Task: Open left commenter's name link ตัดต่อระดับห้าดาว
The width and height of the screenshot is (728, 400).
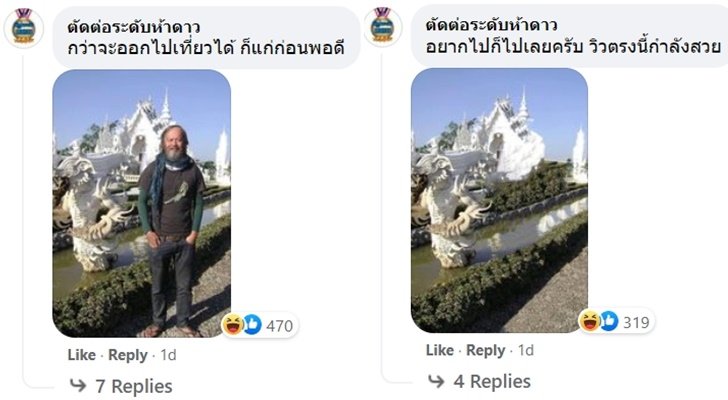Action: 134,27
